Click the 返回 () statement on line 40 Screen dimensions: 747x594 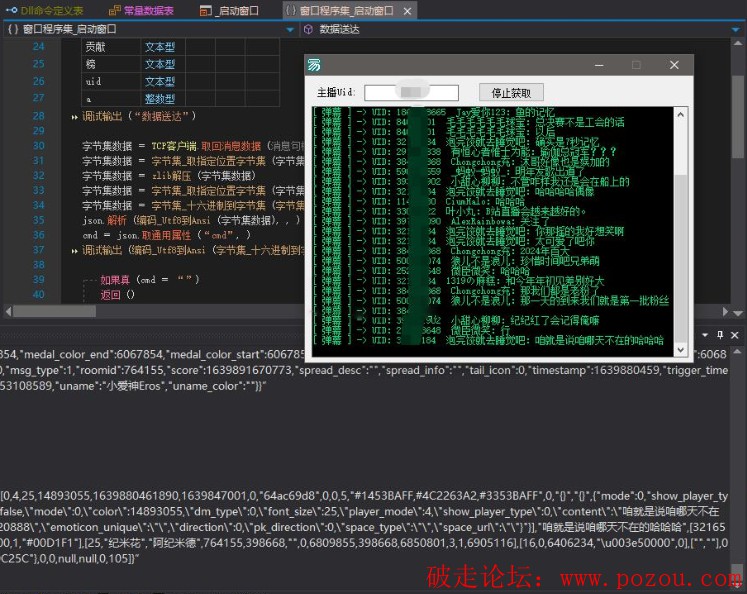coord(117,295)
